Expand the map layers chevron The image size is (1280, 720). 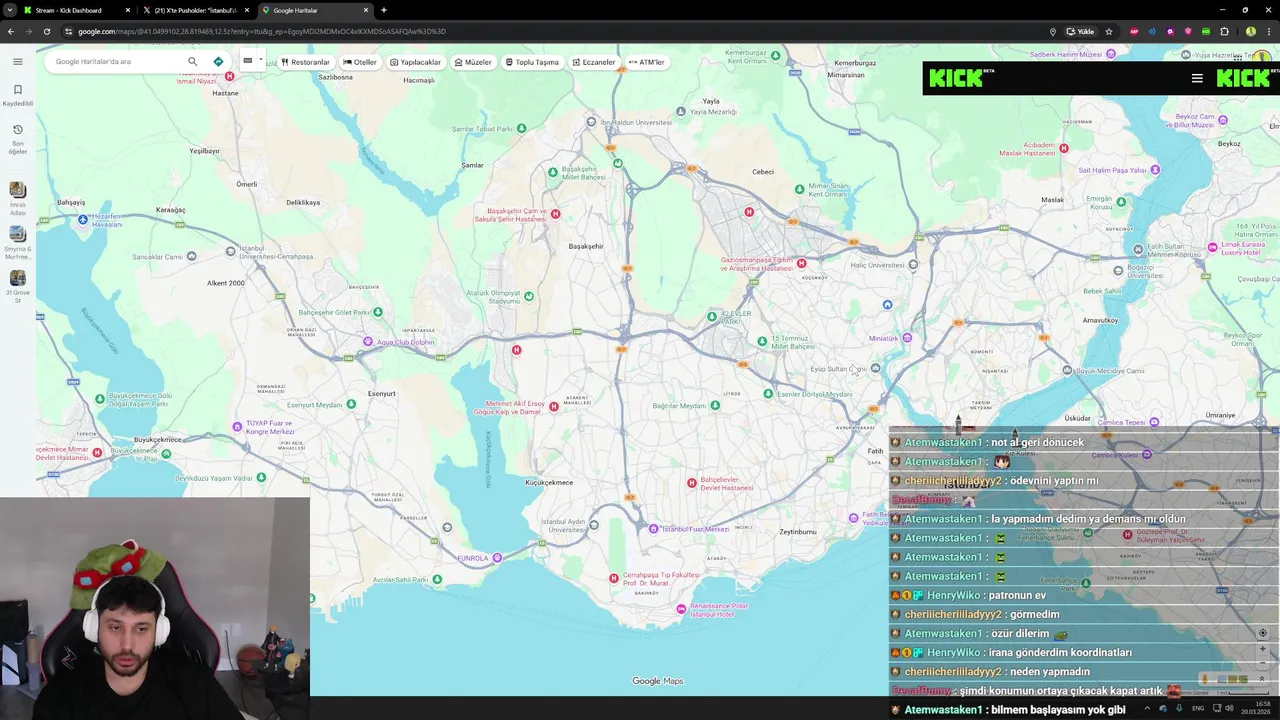tap(1261, 679)
